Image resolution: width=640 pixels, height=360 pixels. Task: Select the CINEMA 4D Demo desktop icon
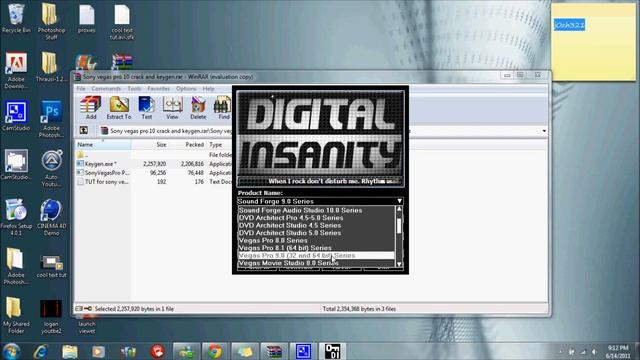[51, 218]
